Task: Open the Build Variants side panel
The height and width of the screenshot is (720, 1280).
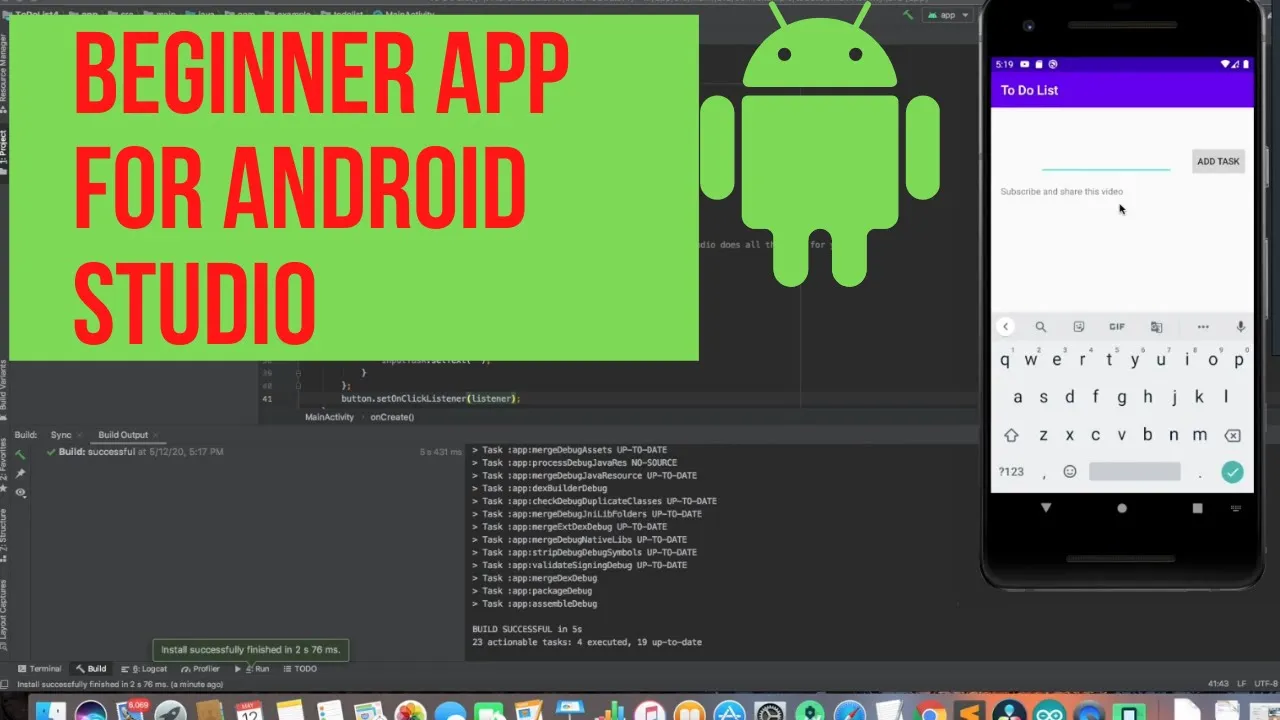Action: (x=4, y=388)
